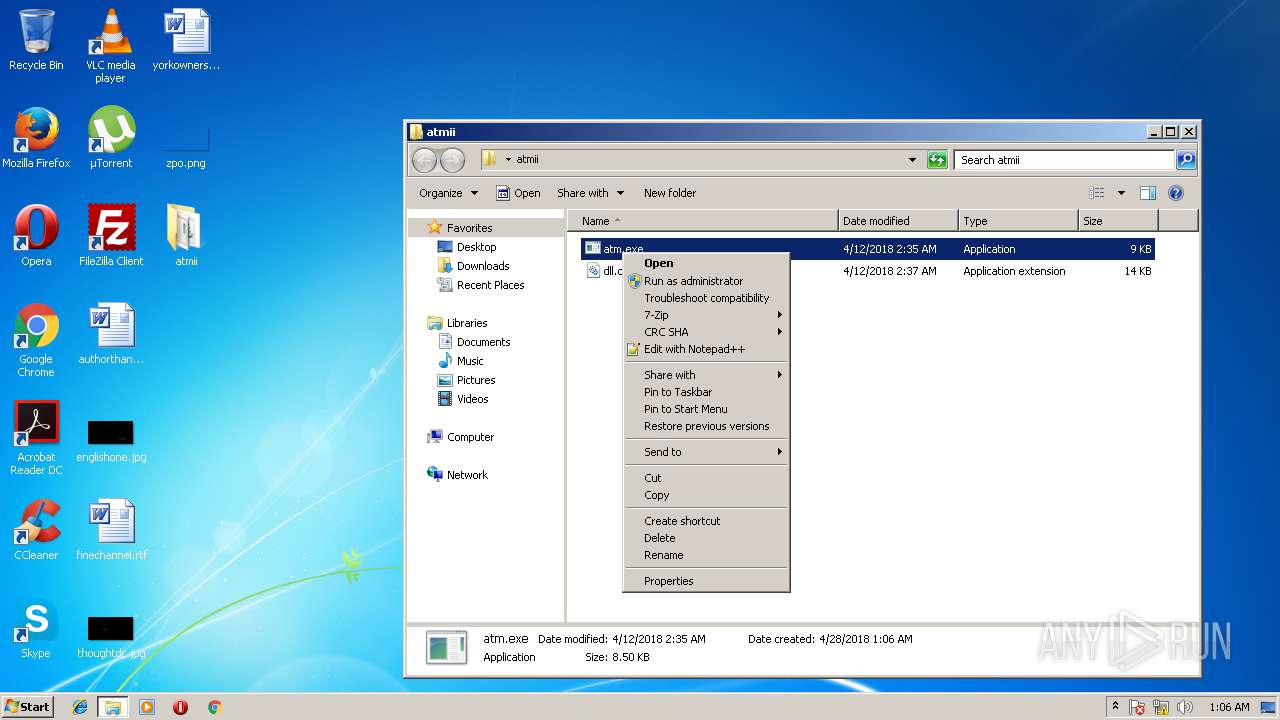Choose Open in the context menu
The height and width of the screenshot is (720, 1280).
(706, 264)
